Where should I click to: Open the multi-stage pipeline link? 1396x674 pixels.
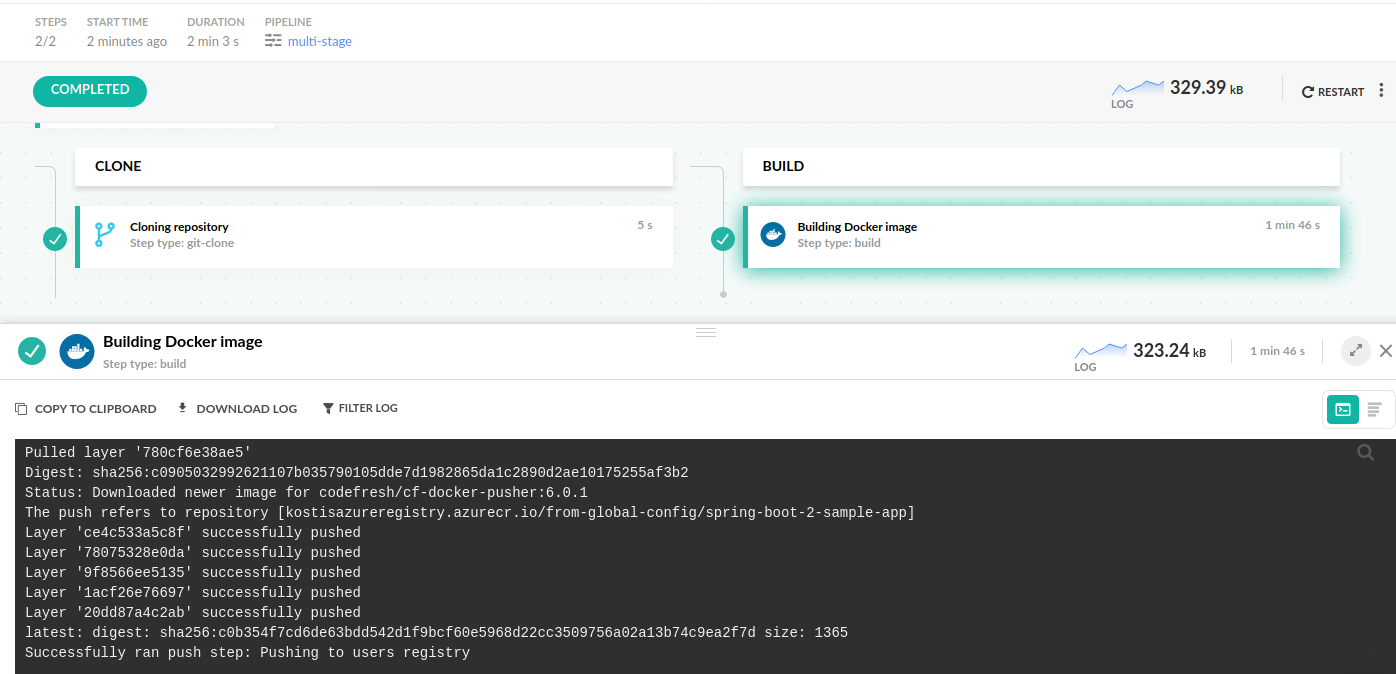319,41
